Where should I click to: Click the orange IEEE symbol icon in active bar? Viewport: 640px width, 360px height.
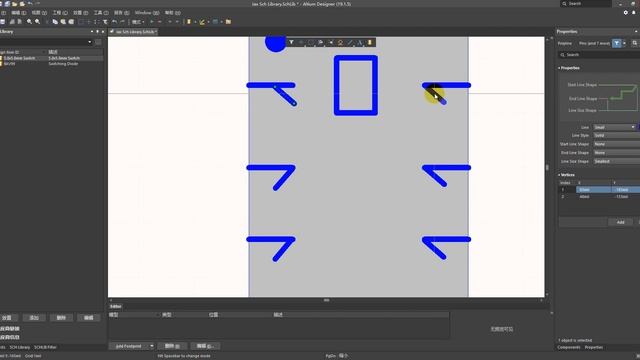(340, 42)
